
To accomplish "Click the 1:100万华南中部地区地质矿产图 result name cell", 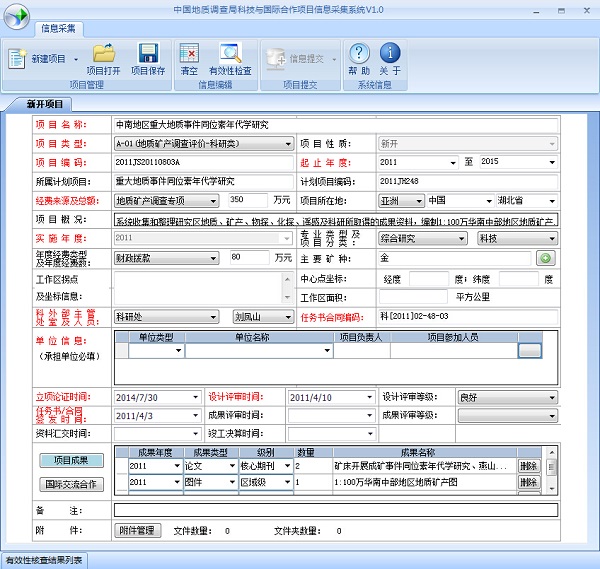I will pos(425,482).
